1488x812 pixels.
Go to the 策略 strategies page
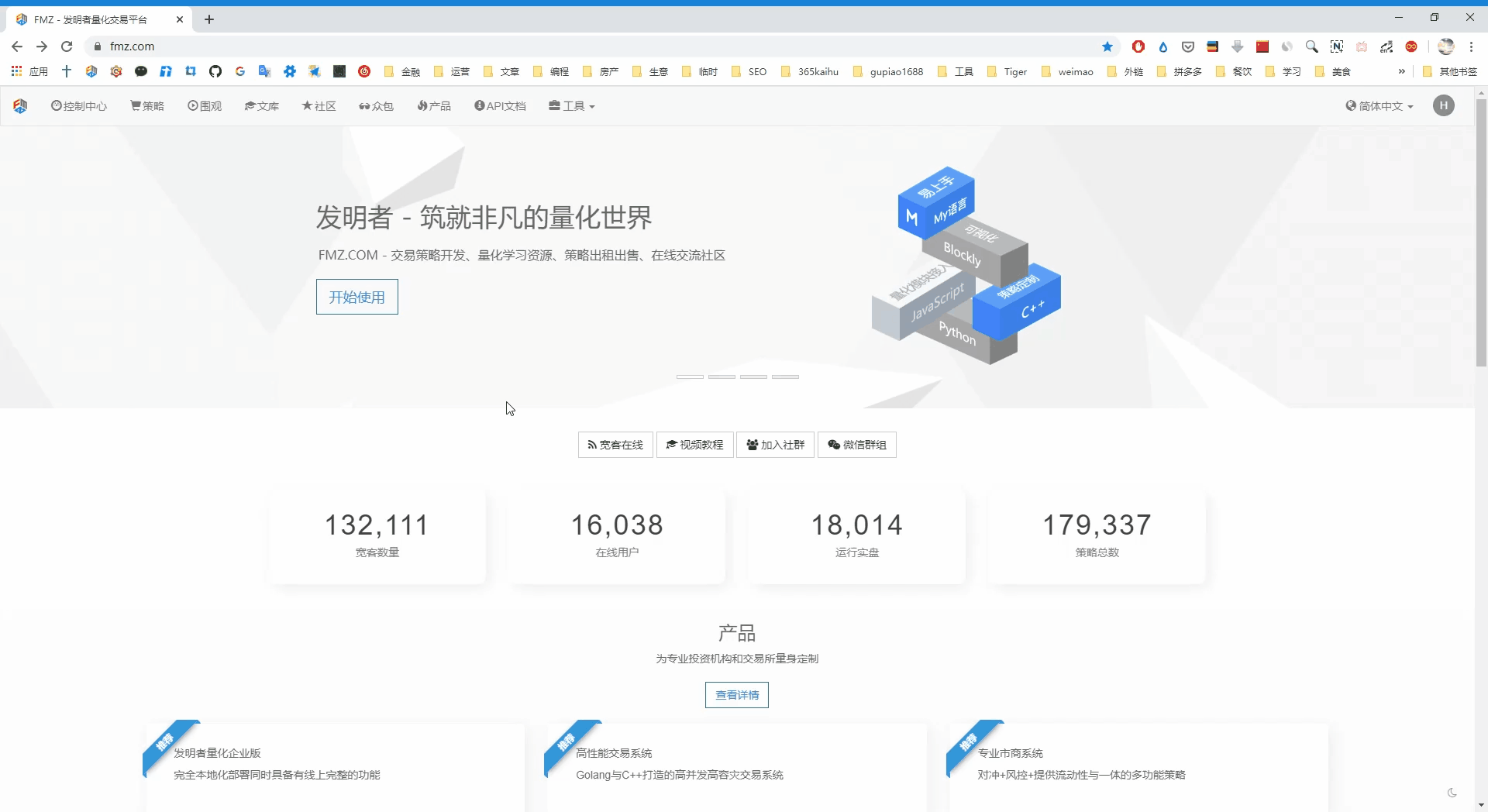pyautogui.click(x=147, y=106)
